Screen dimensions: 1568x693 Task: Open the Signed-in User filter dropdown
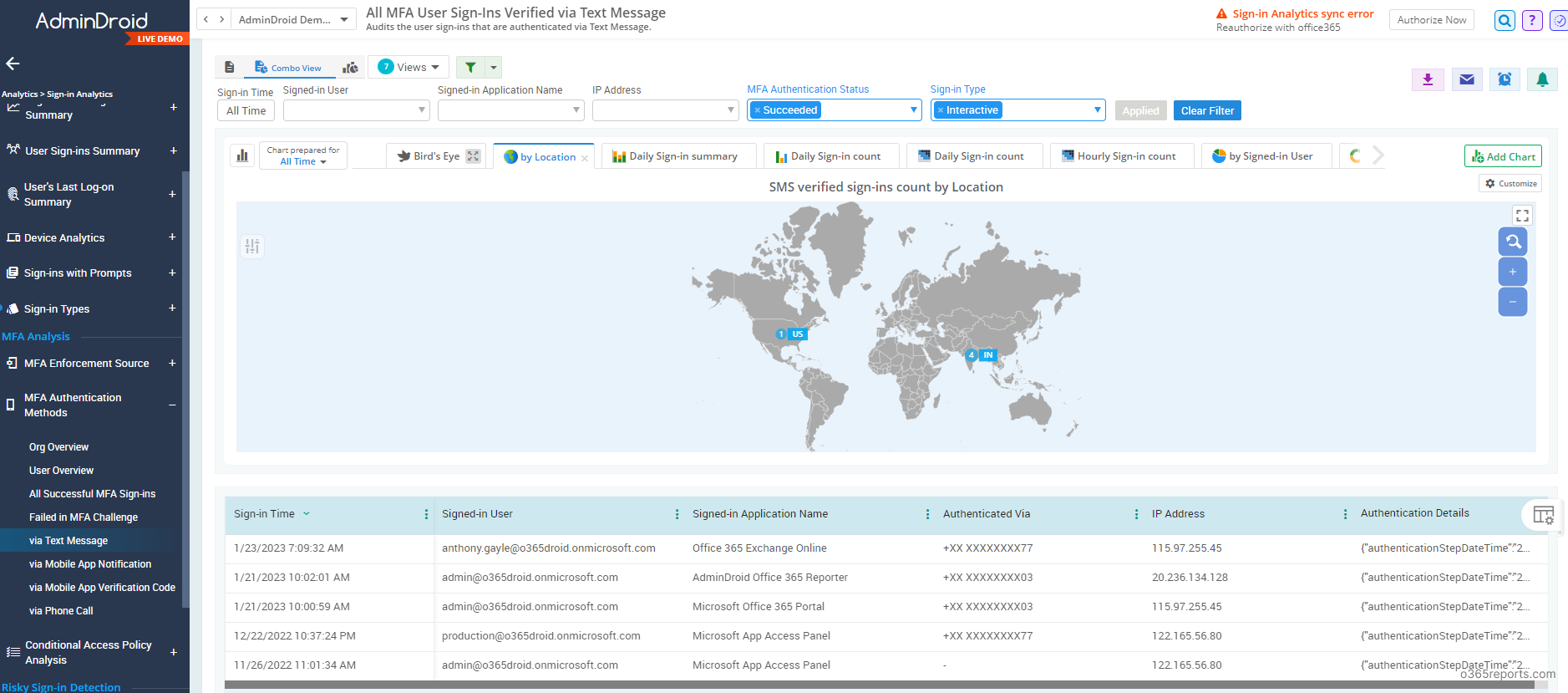[x=356, y=110]
